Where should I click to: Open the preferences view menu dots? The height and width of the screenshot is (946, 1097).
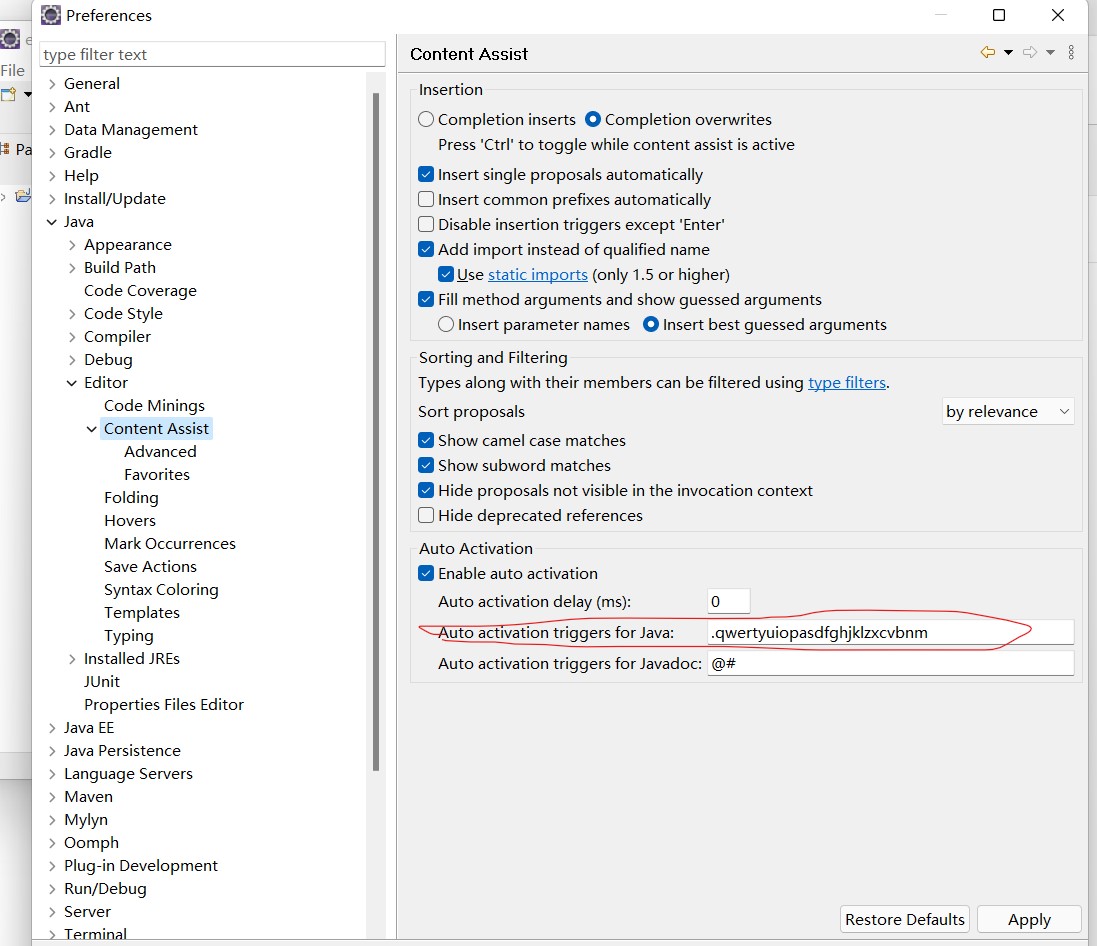point(1071,52)
